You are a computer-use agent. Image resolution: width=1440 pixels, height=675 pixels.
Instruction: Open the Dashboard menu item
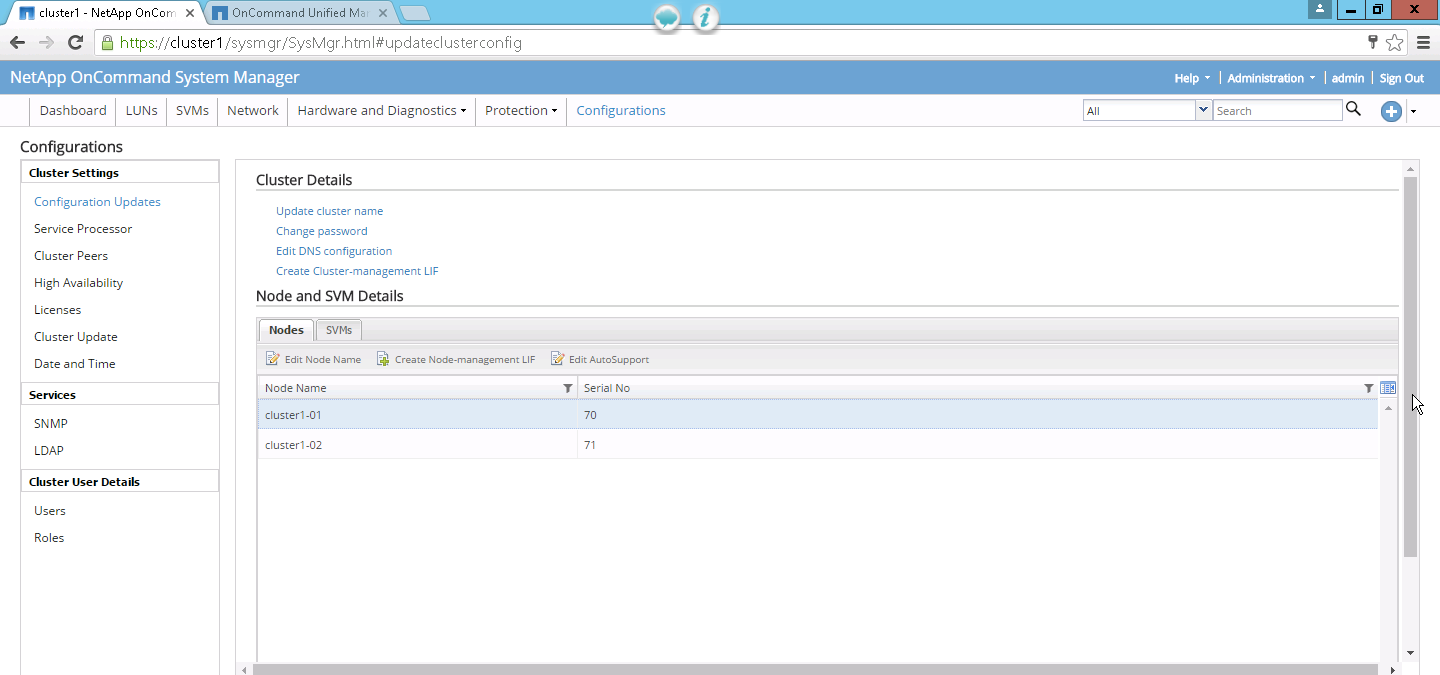pyautogui.click(x=73, y=111)
